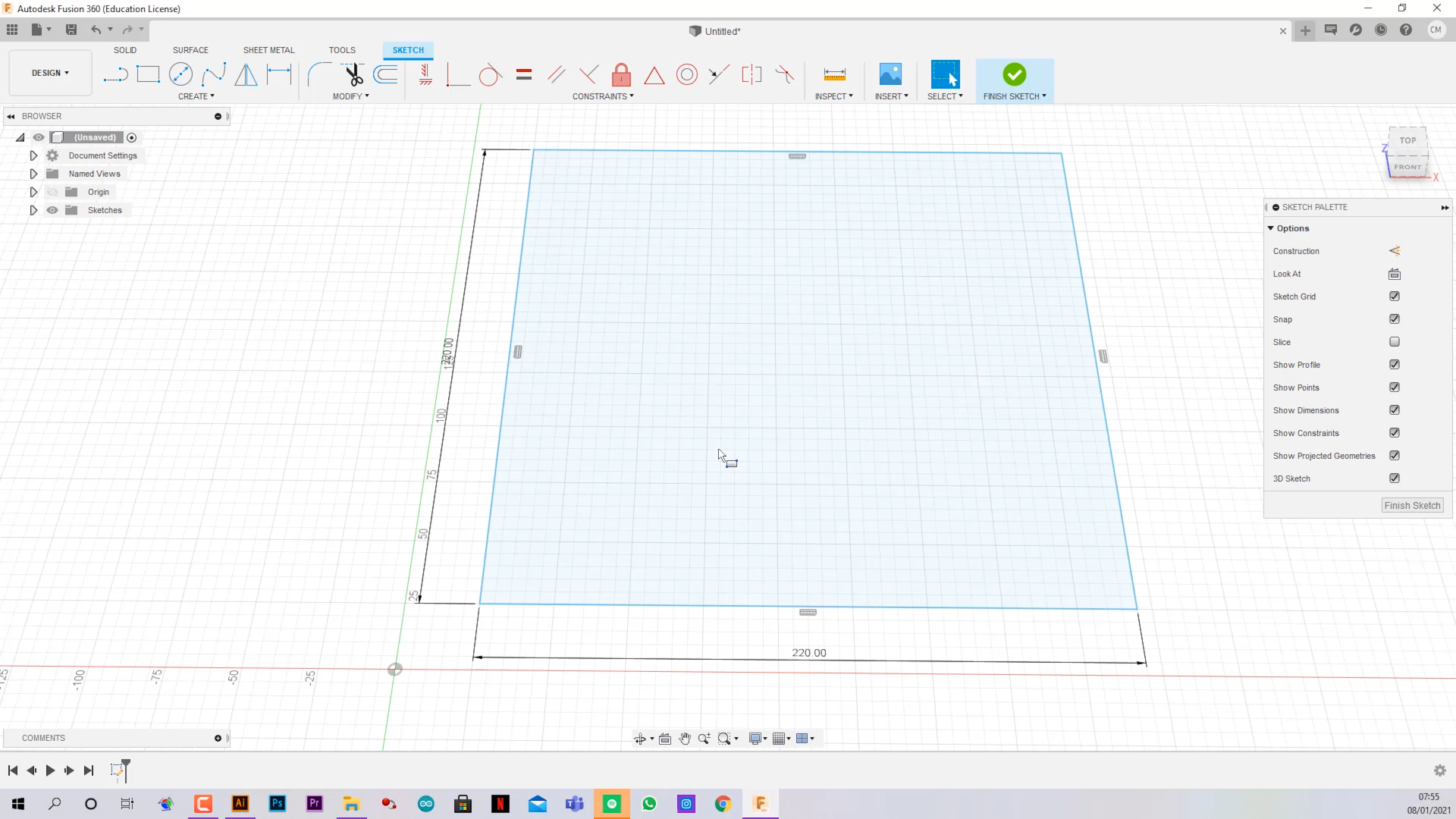
Task: Click the Finish Sketch green button
Action: pos(1014,74)
